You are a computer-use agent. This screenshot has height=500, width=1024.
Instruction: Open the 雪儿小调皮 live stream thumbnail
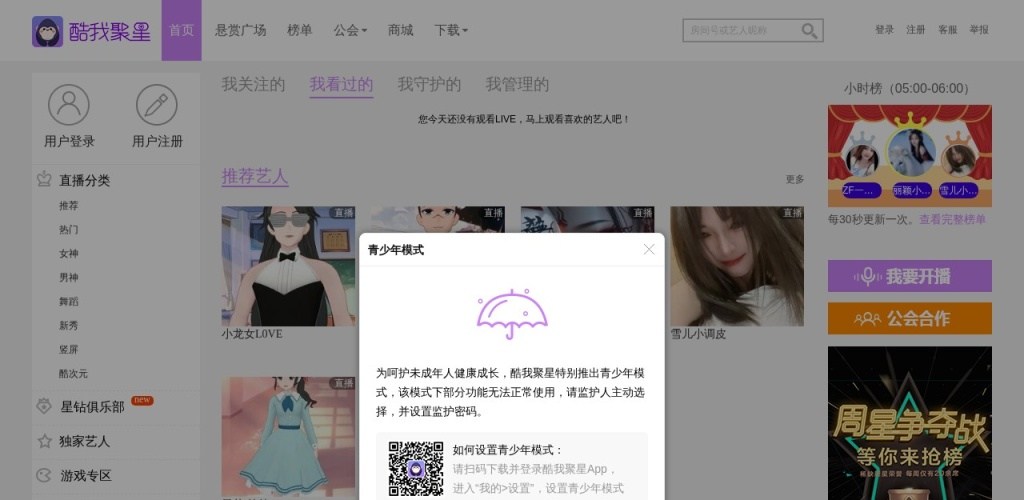click(x=736, y=266)
